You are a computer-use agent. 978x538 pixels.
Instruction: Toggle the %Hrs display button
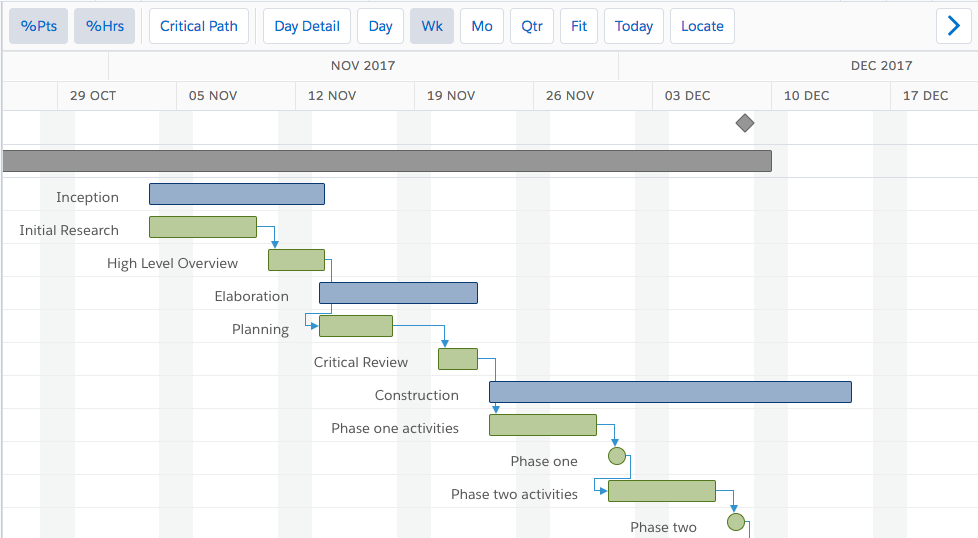point(105,26)
